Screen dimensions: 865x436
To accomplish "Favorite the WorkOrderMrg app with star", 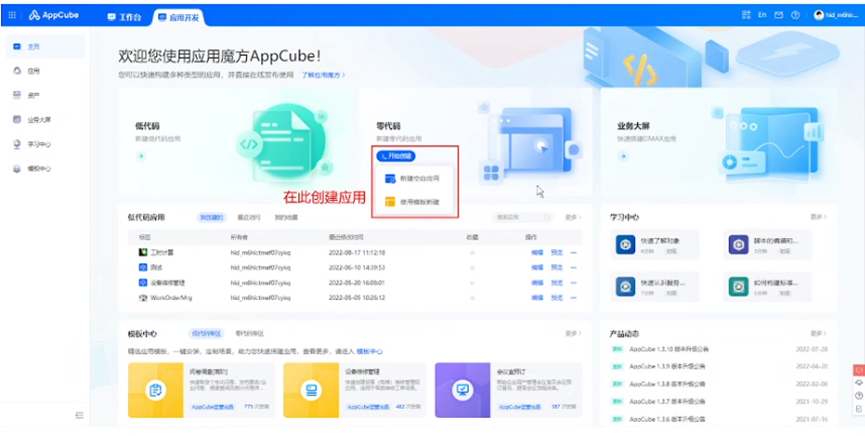I will coord(472,297).
